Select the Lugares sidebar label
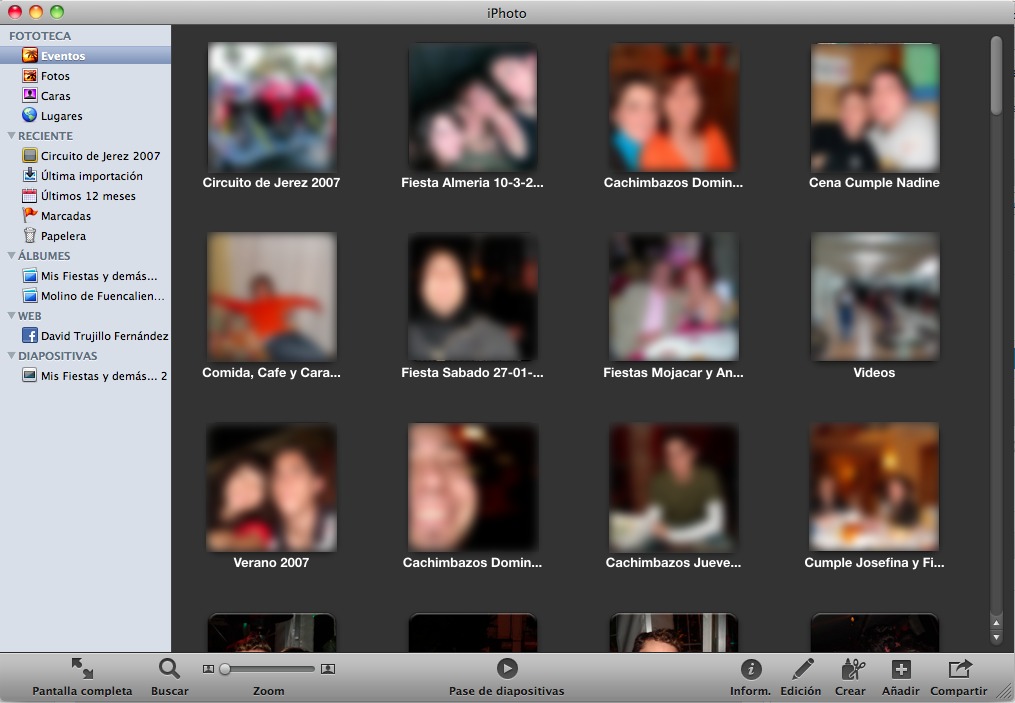The height and width of the screenshot is (703, 1015). click(61, 117)
